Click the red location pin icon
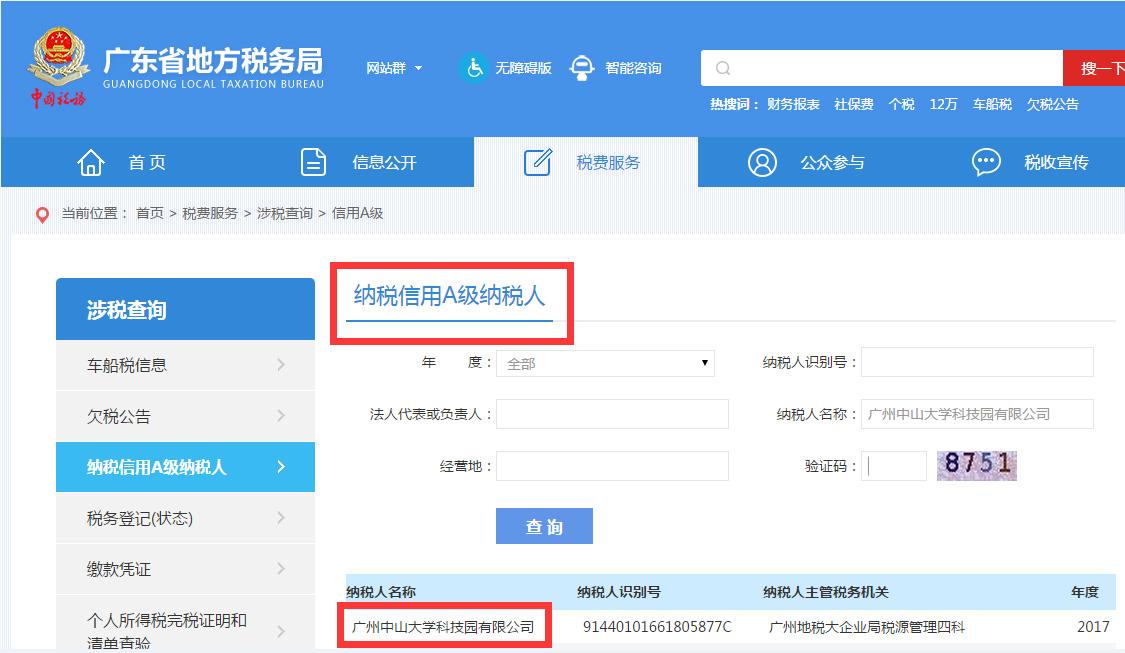Image resolution: width=1125 pixels, height=653 pixels. tap(42, 215)
